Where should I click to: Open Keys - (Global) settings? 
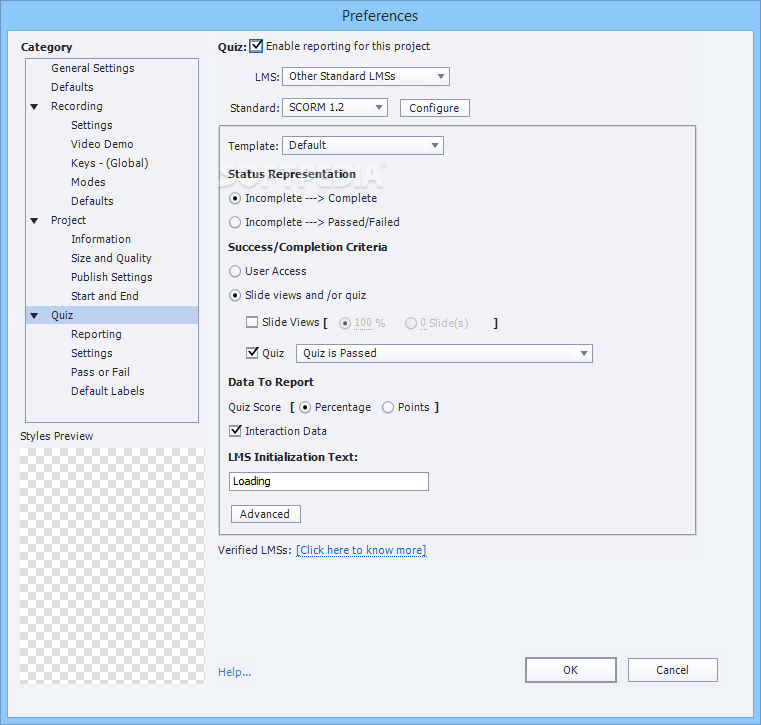tap(110, 163)
